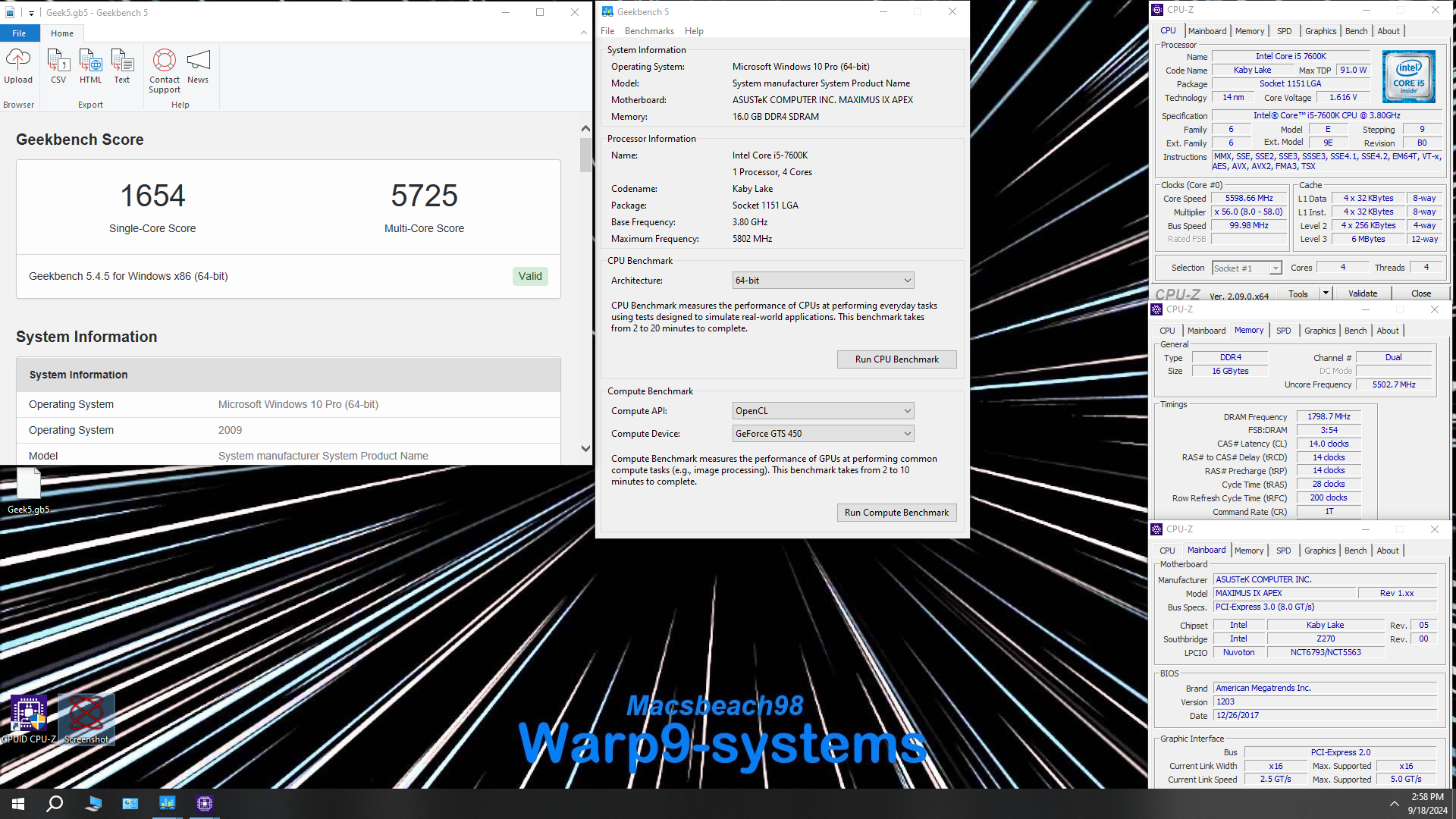
Task: Click the 5725 multi-core score
Action: pos(424,196)
